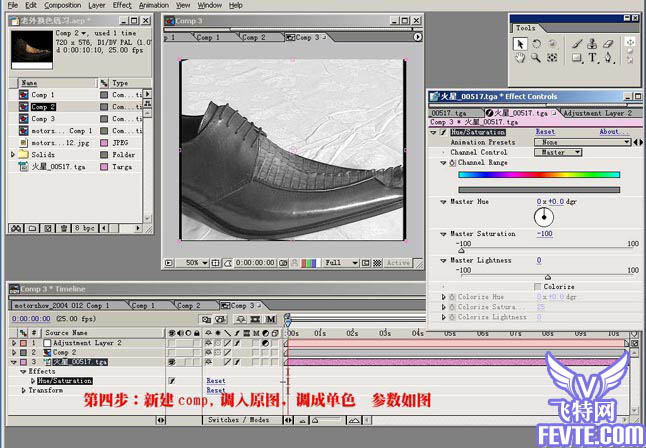
Task: Select the Zoom magnifier tool
Action: tap(536, 58)
